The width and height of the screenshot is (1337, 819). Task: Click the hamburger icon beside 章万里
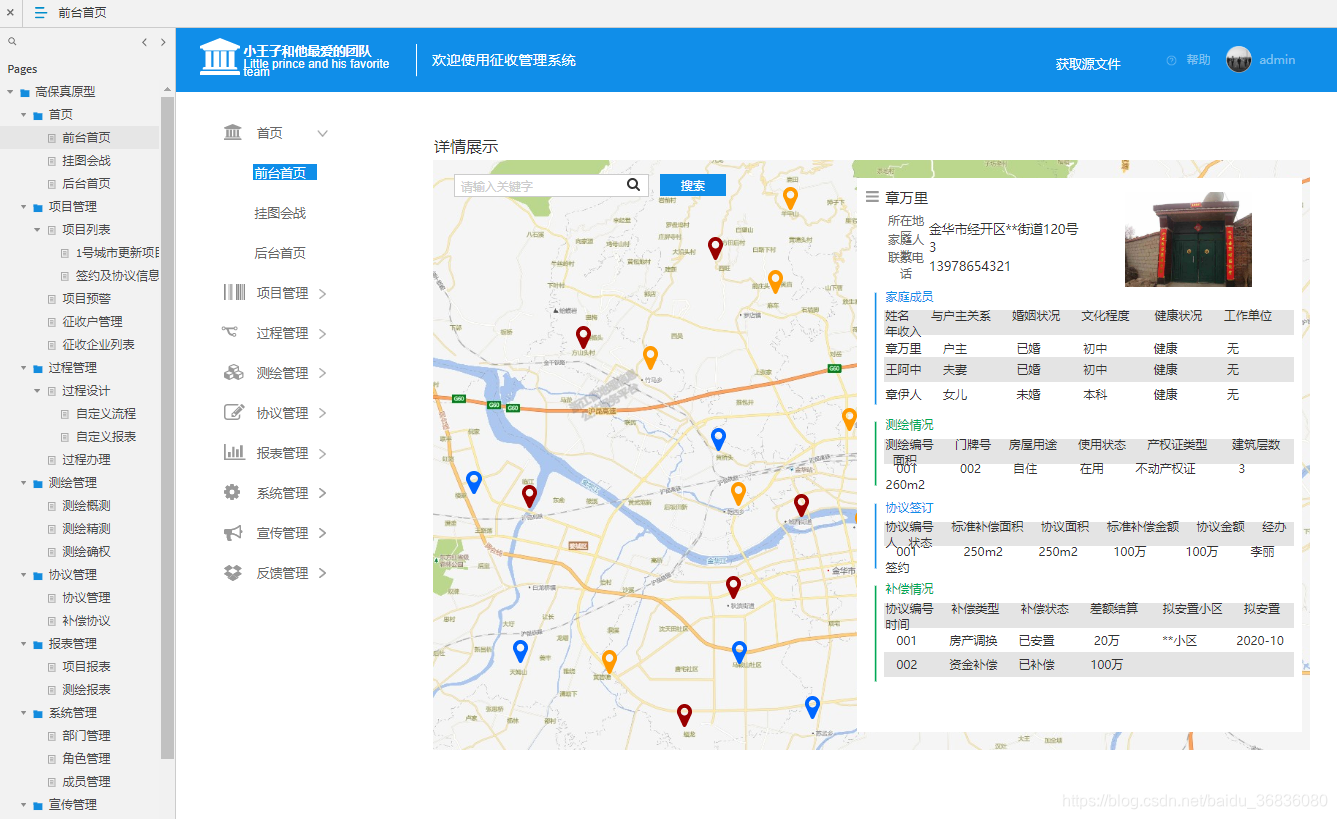point(872,197)
